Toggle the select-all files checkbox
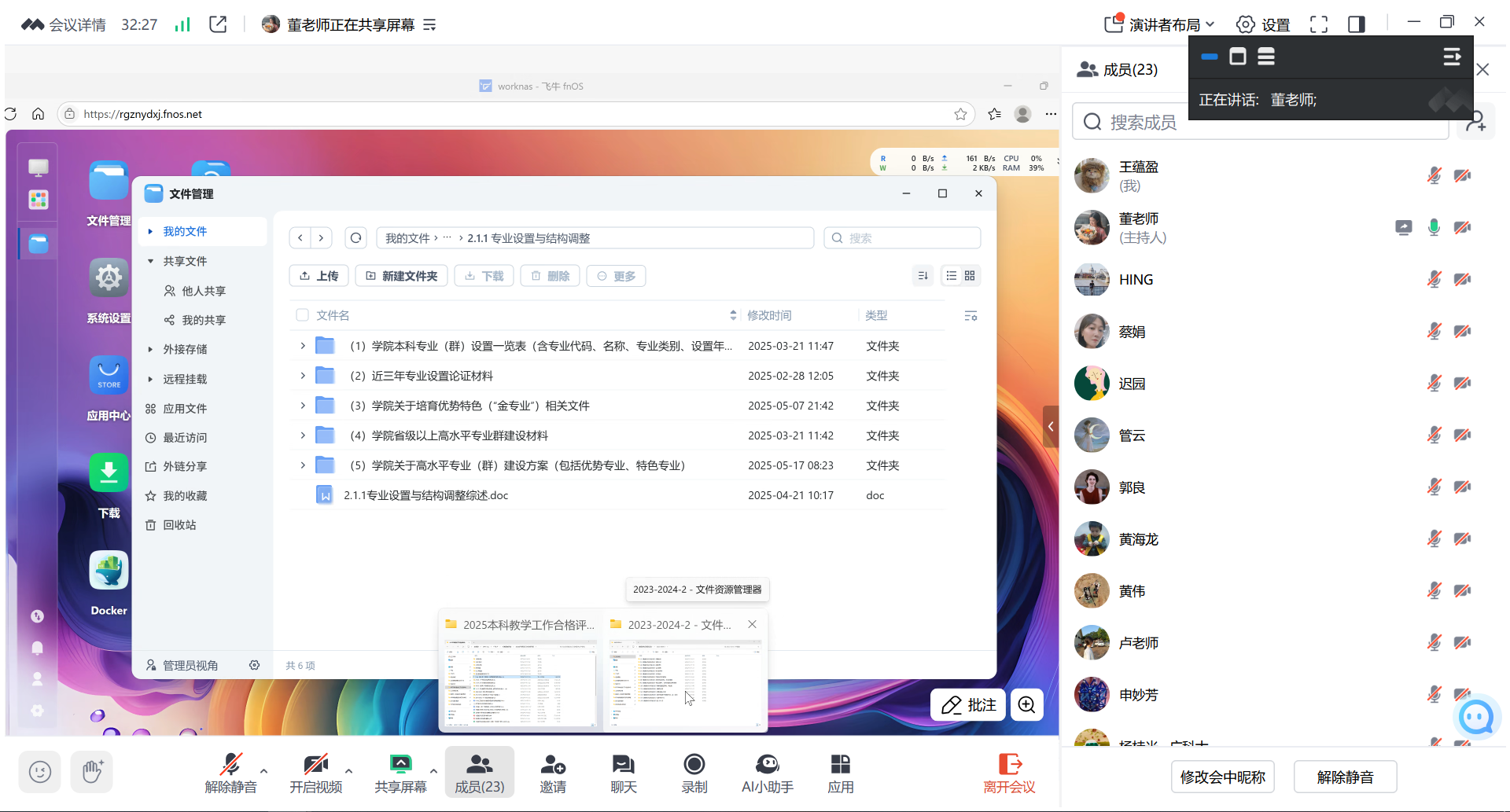This screenshot has width=1510, height=812. click(302, 314)
